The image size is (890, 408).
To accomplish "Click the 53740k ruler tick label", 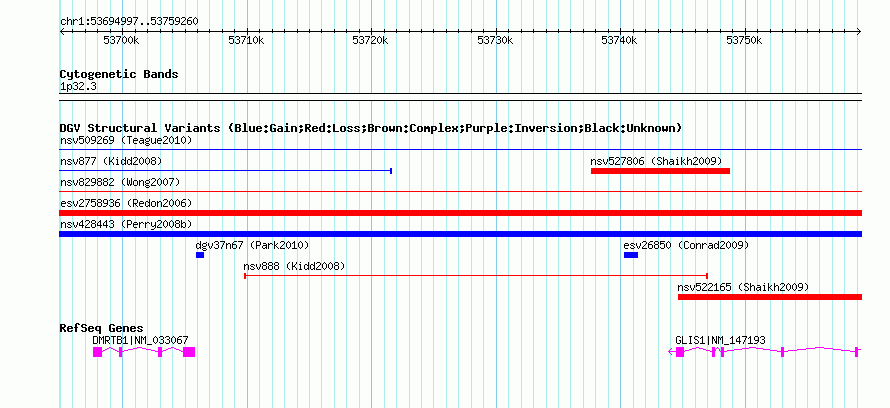I will click(619, 41).
